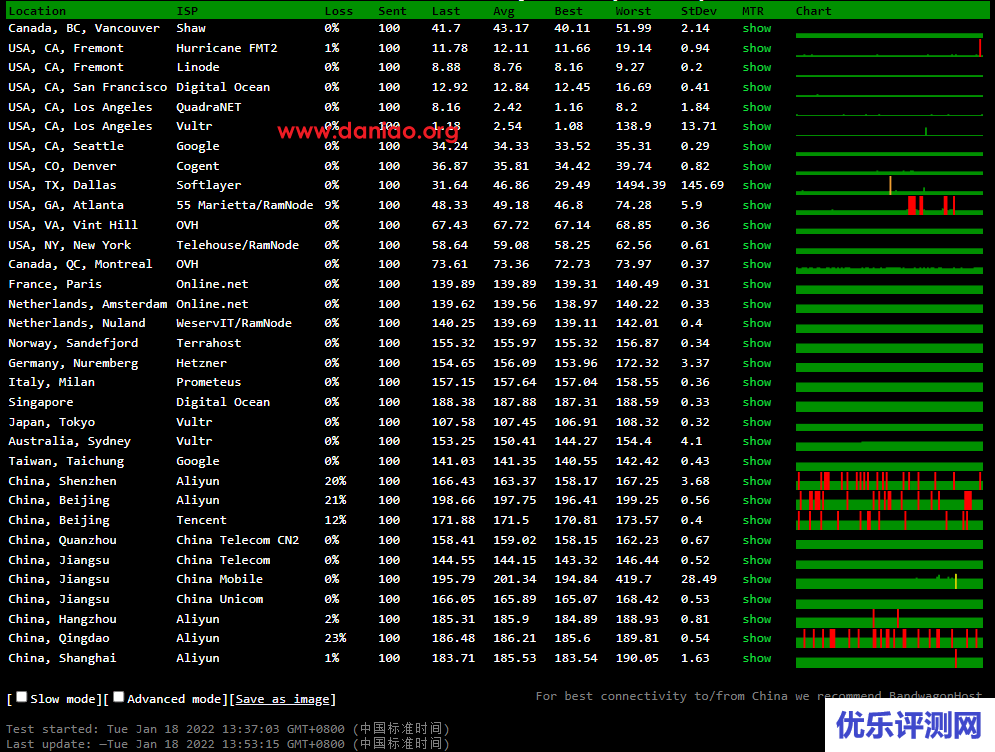Click the ISP column header
Screen dimensions: 995x752
point(187,11)
